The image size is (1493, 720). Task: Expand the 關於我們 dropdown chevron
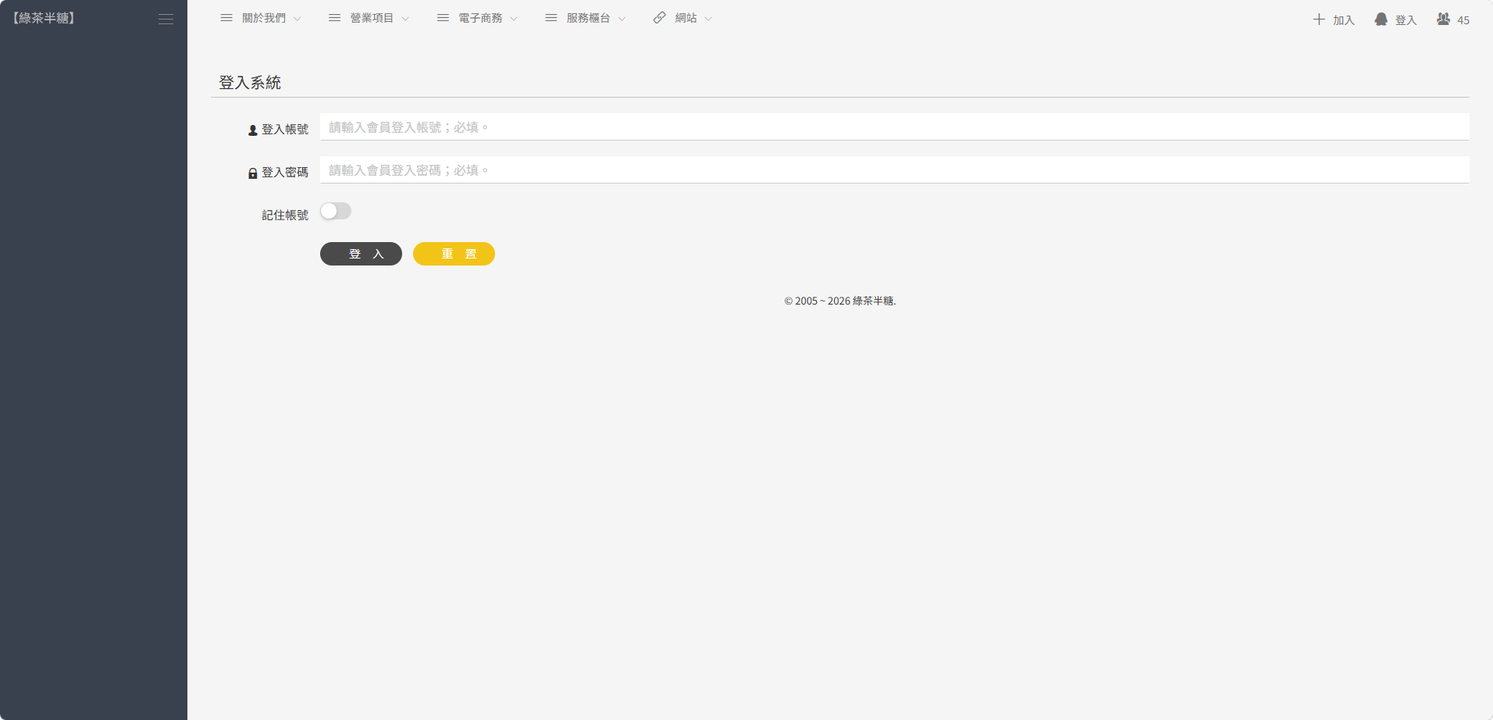point(297,19)
